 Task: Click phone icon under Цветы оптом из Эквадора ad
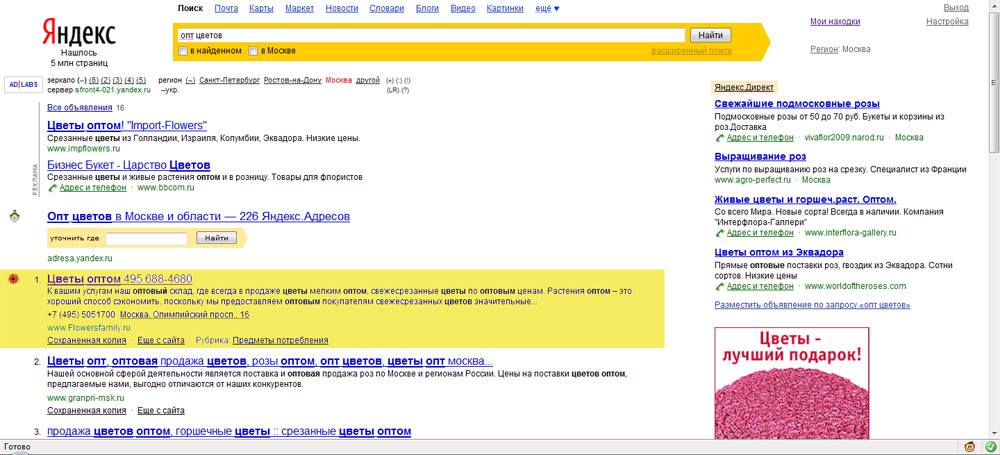coord(719,287)
